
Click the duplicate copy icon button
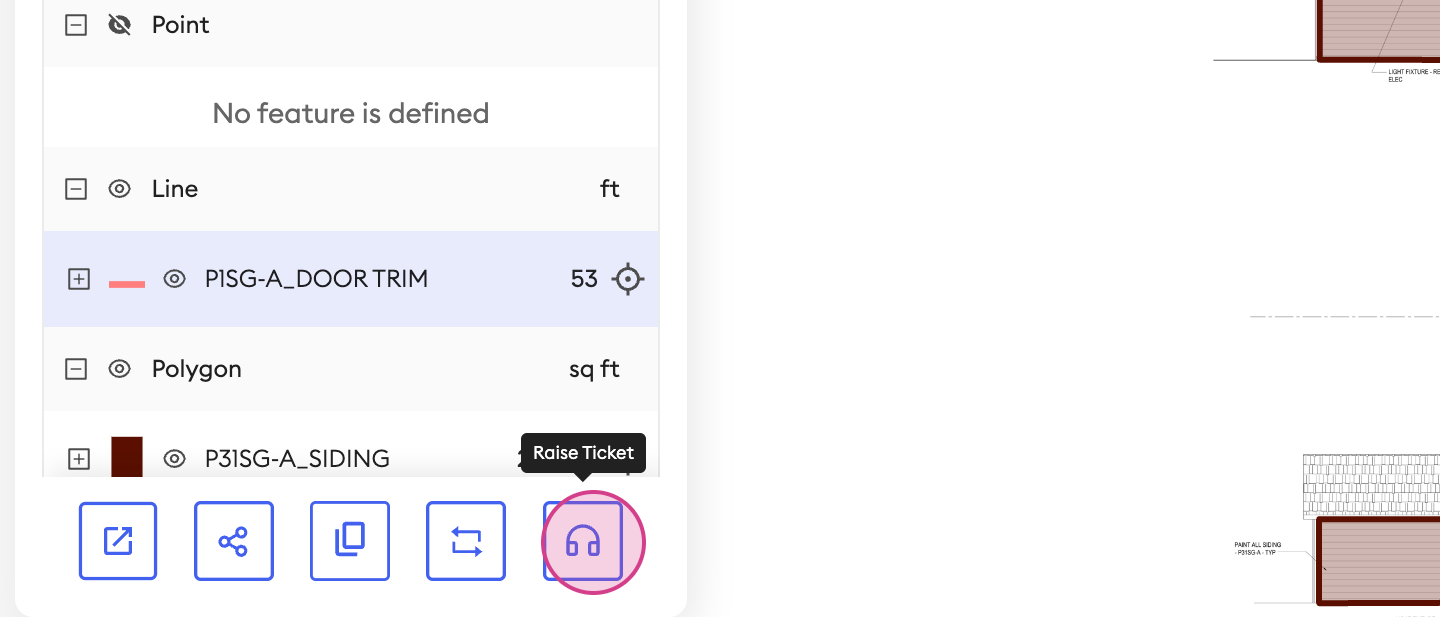350,541
